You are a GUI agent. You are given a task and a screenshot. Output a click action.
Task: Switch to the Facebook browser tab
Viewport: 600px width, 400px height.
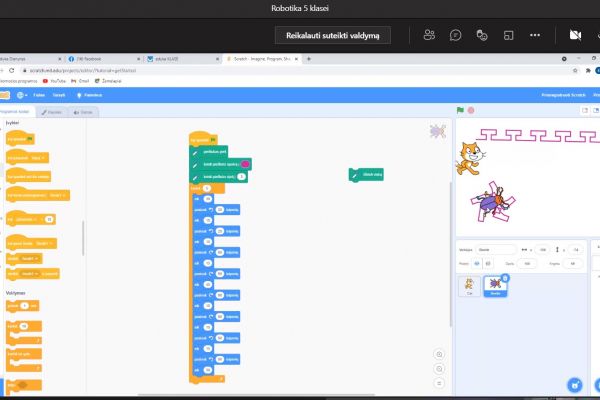point(103,59)
